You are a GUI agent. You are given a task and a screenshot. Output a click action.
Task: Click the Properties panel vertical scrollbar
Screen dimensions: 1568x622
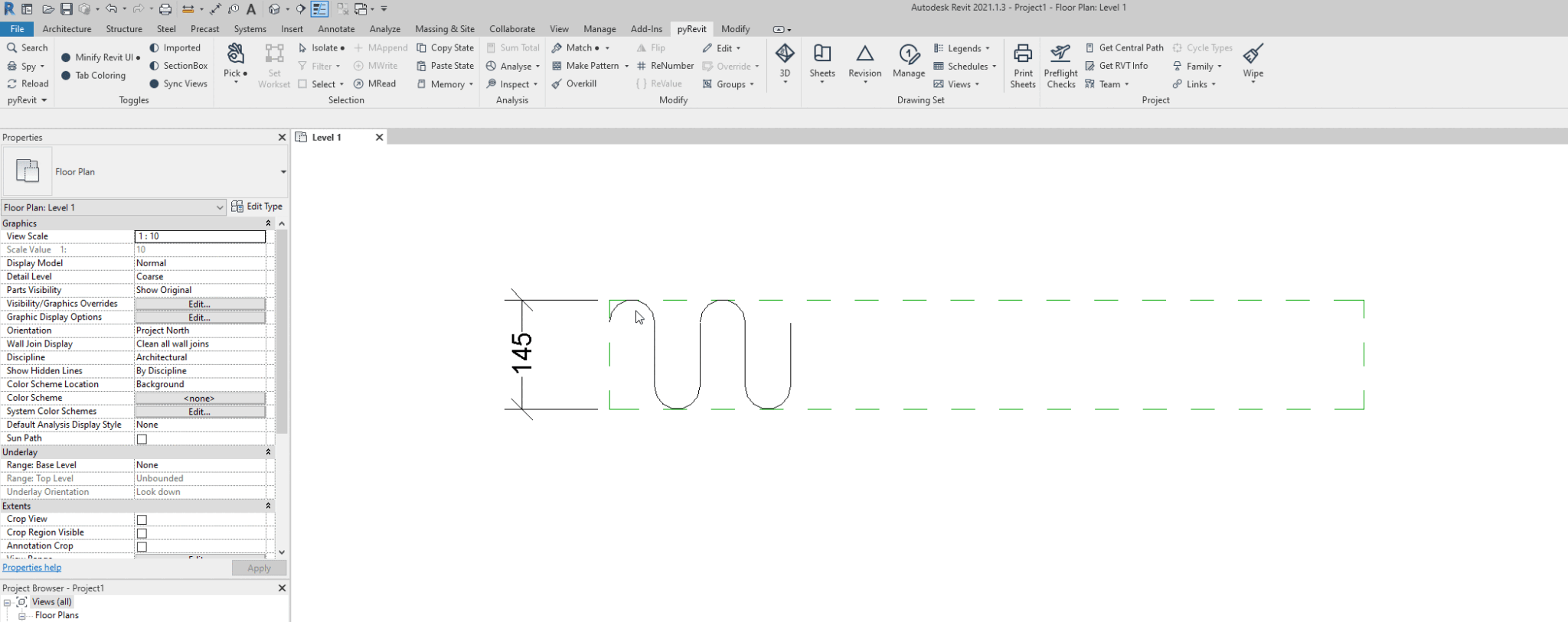[282, 331]
